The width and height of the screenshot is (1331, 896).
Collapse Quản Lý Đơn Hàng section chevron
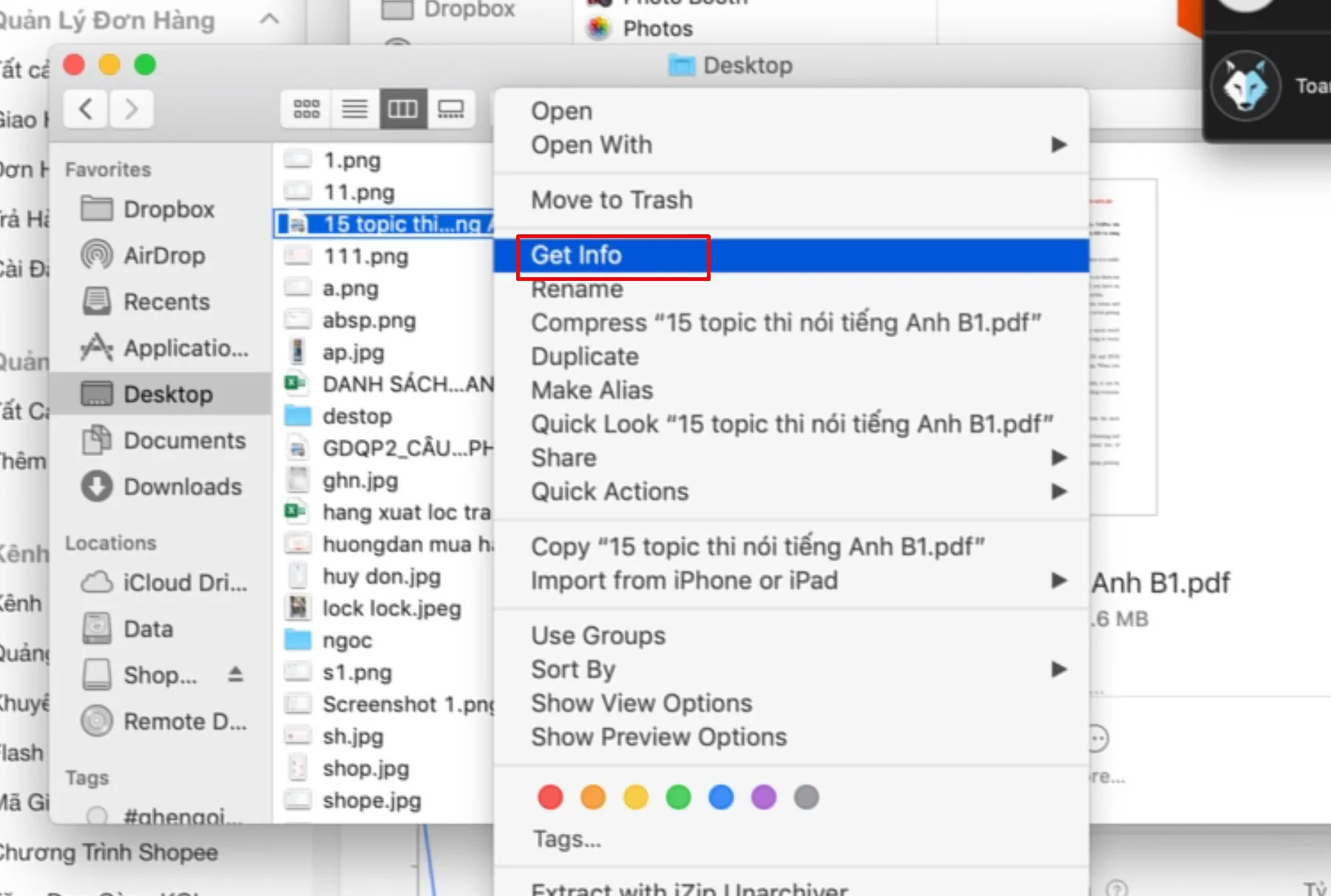pyautogui.click(x=270, y=19)
